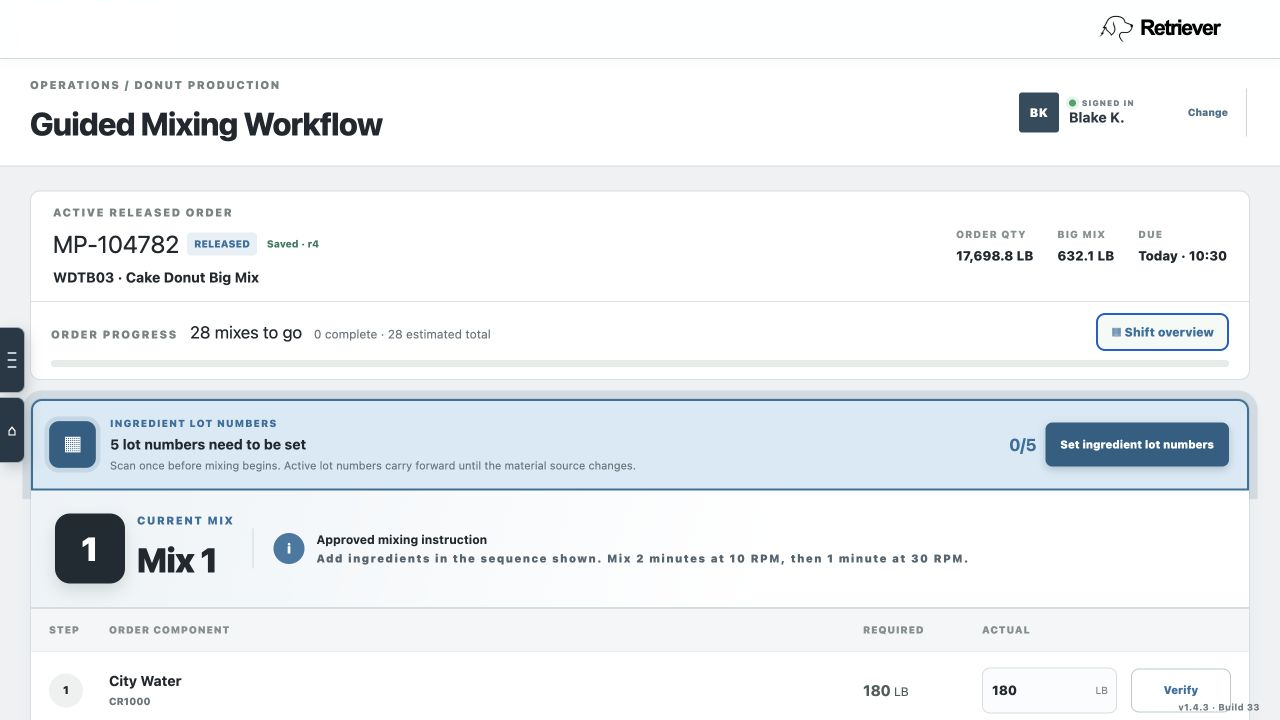
Task: Click the order number MP-104782
Action: pyautogui.click(x=116, y=244)
